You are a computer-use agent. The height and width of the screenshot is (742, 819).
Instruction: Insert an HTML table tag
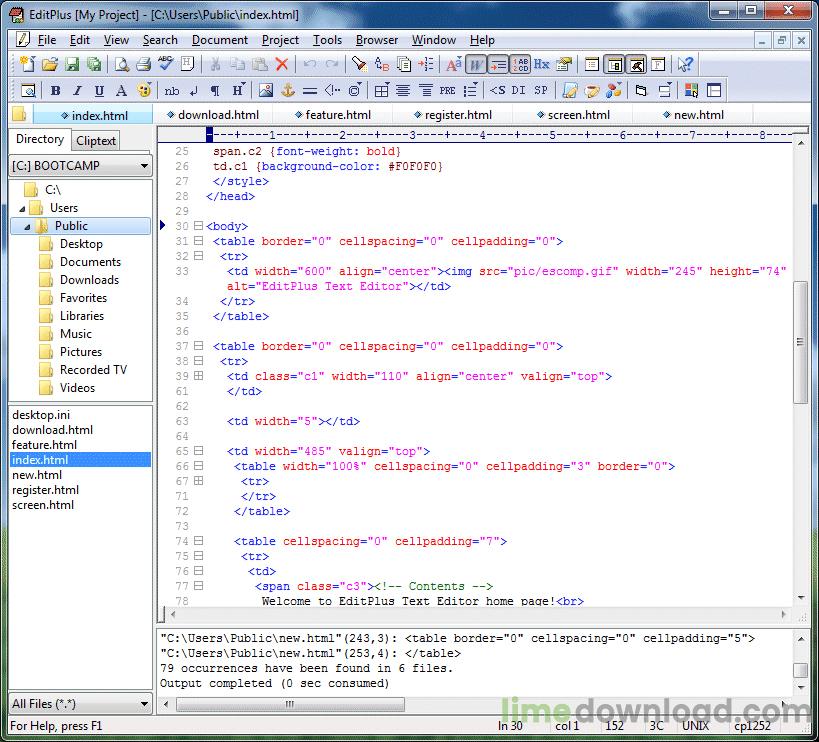(x=381, y=90)
